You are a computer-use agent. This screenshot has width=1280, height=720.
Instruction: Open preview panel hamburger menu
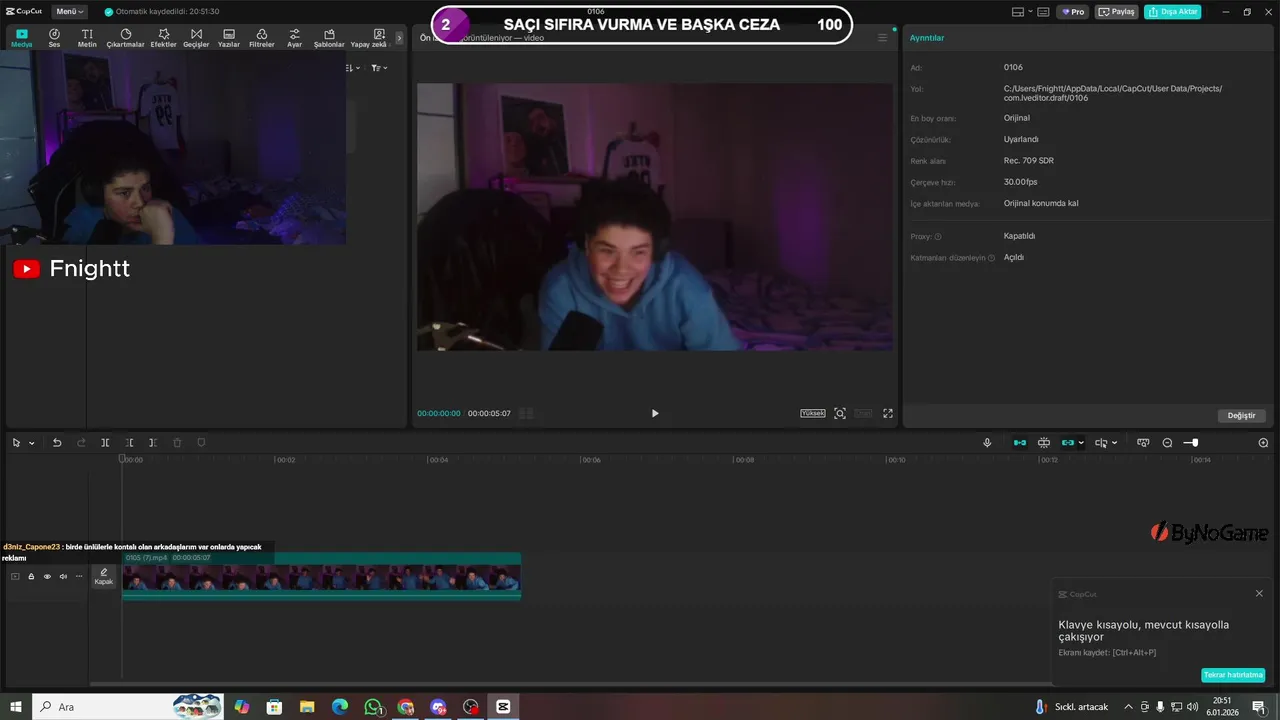pos(882,38)
